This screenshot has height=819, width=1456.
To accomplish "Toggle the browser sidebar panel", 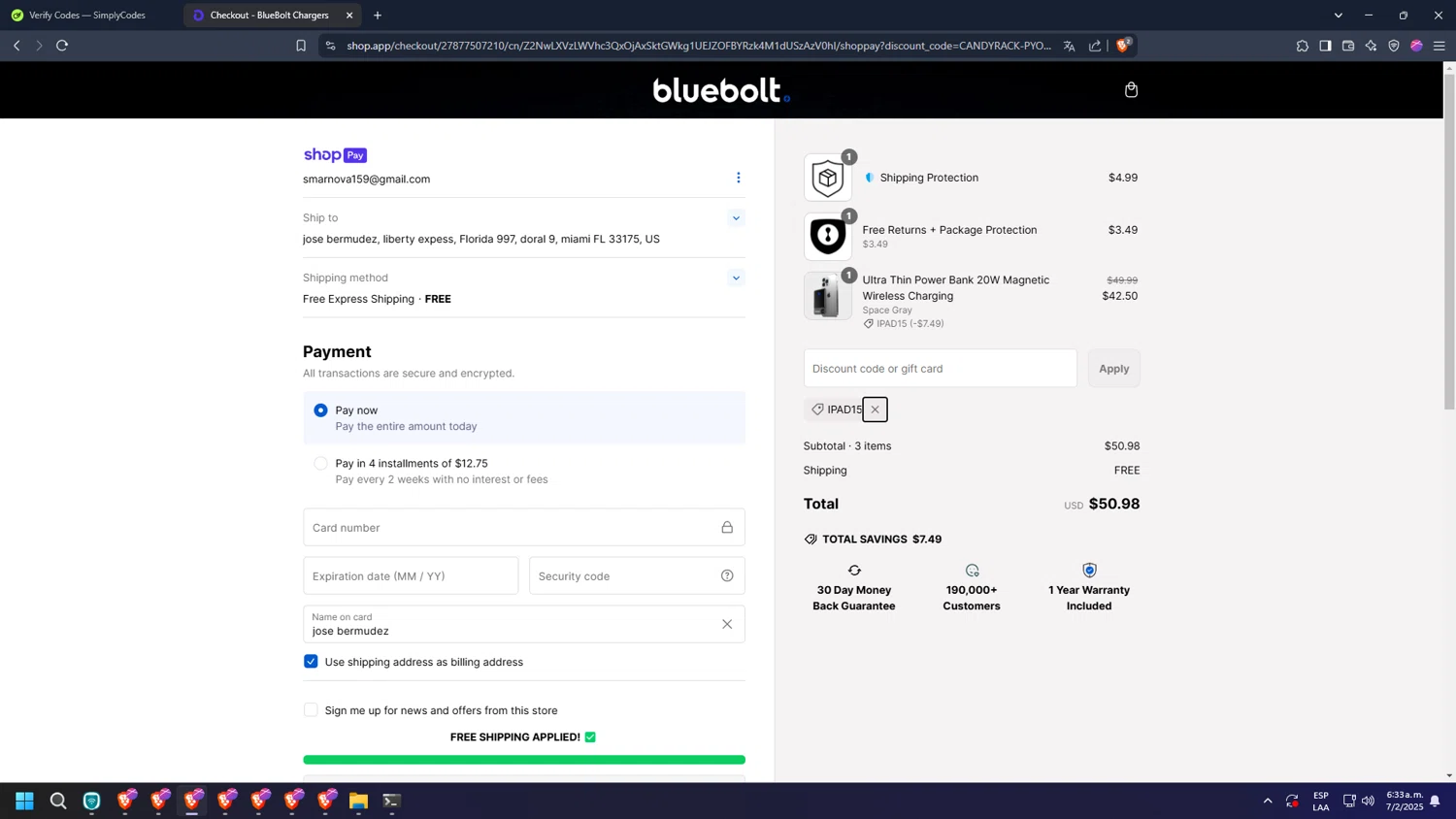I will point(1325,46).
